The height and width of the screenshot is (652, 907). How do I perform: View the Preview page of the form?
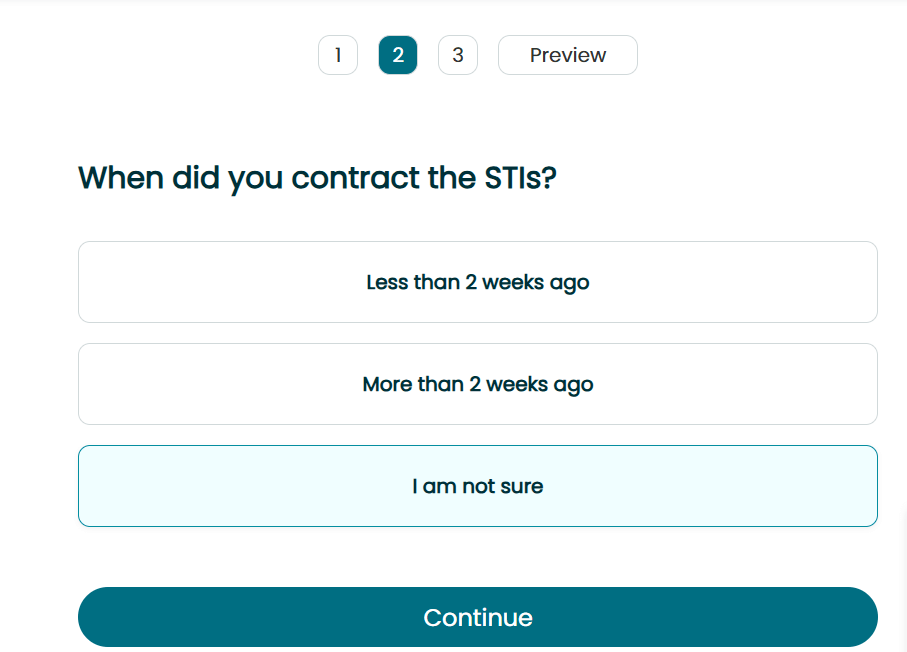click(x=568, y=55)
